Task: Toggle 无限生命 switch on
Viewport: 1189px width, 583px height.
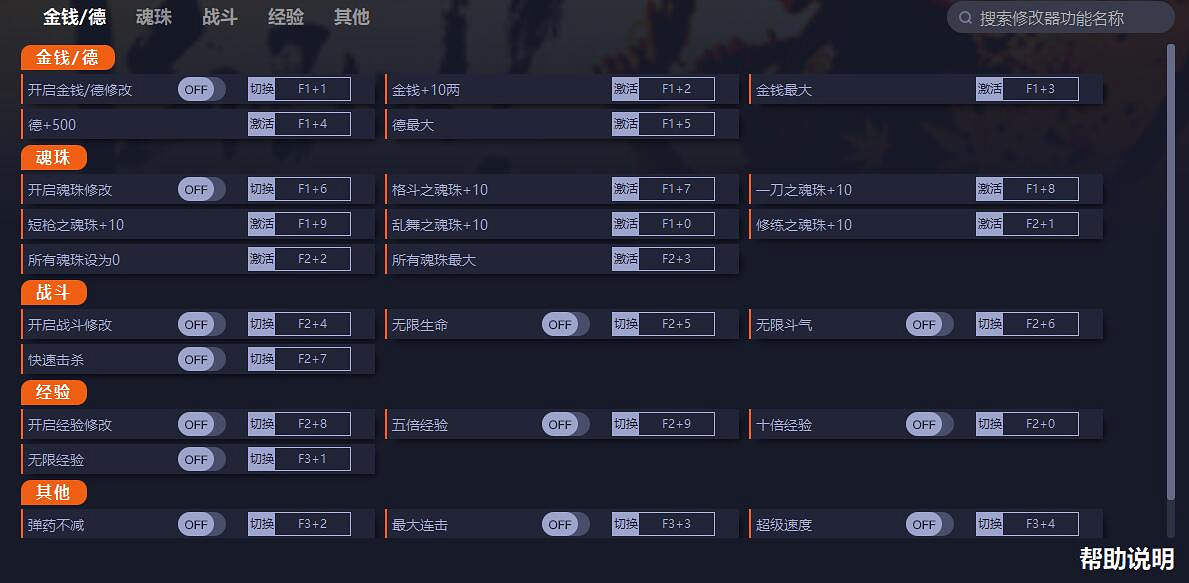Action: pyautogui.click(x=565, y=325)
